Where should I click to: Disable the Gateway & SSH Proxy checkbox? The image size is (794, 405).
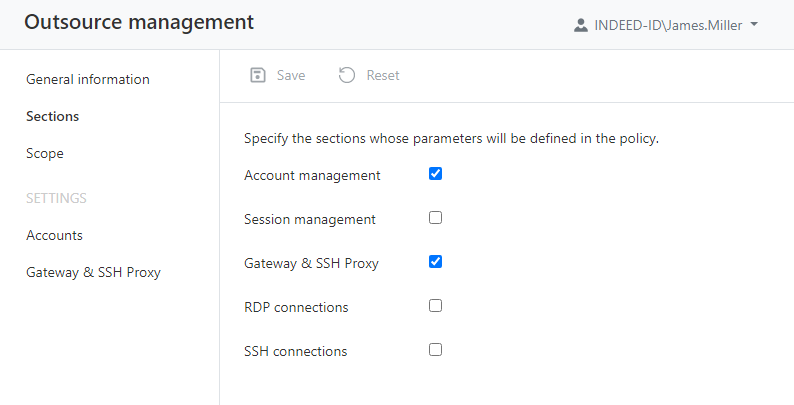pyautogui.click(x=435, y=262)
